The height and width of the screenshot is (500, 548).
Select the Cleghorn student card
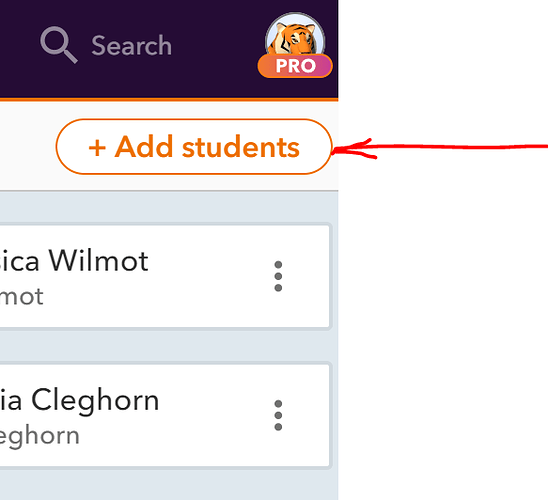click(x=165, y=415)
